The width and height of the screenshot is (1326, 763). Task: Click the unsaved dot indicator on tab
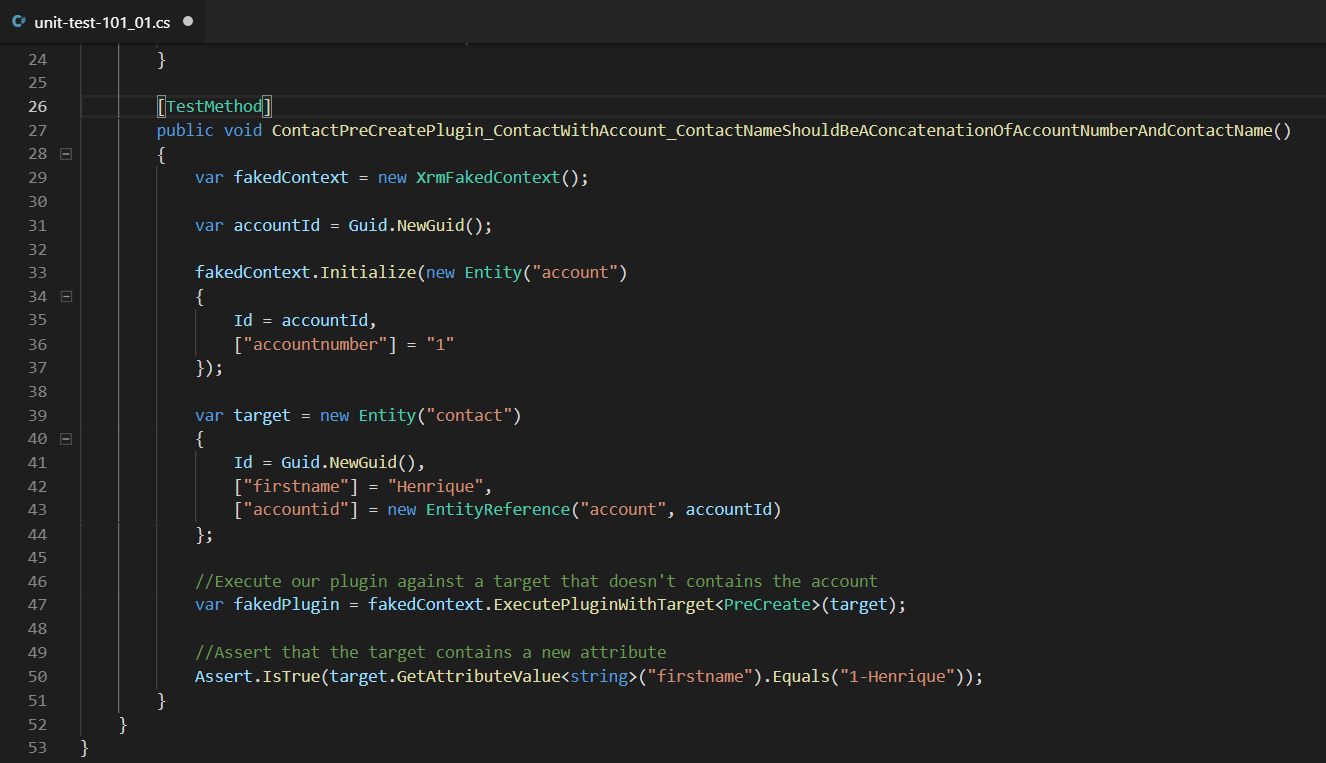pos(188,21)
